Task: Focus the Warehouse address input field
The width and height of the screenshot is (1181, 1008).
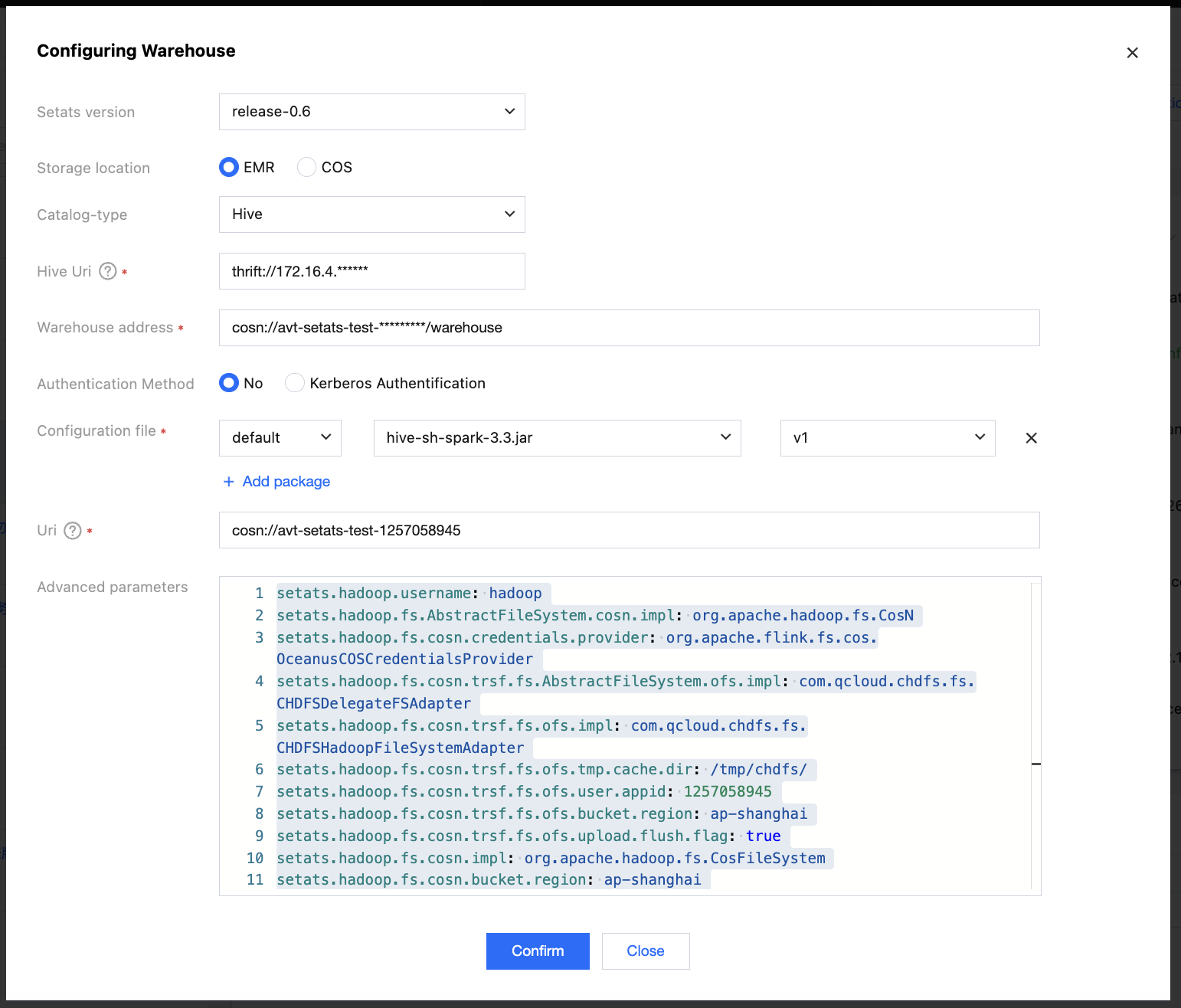Action: (x=630, y=328)
